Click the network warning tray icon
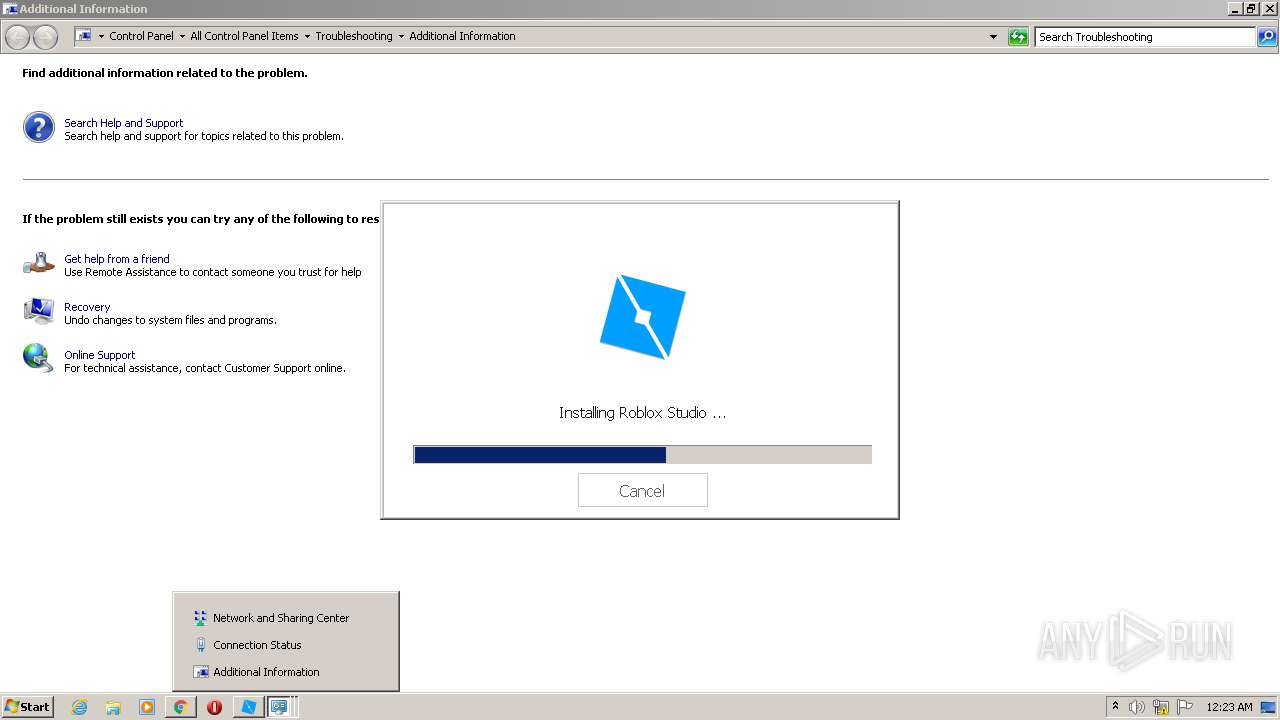Image resolution: width=1280 pixels, height=720 pixels. coord(1161,707)
